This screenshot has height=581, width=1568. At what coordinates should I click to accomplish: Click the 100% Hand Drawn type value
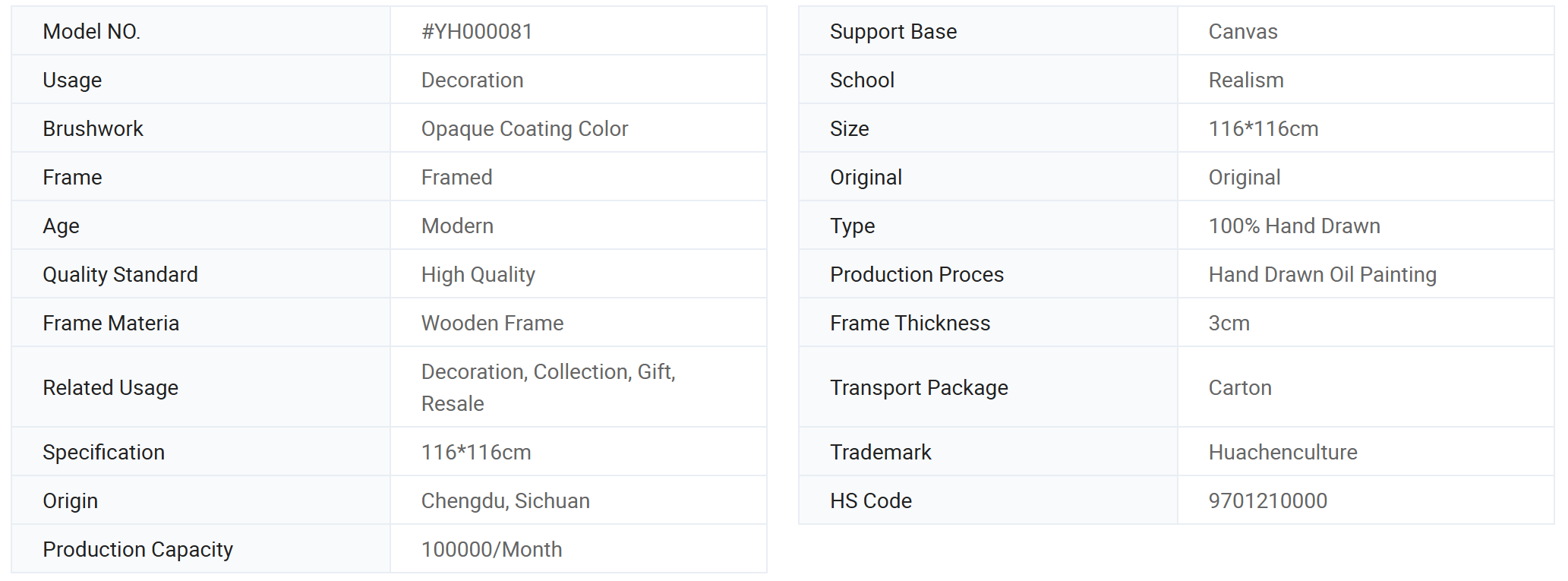tap(1294, 226)
